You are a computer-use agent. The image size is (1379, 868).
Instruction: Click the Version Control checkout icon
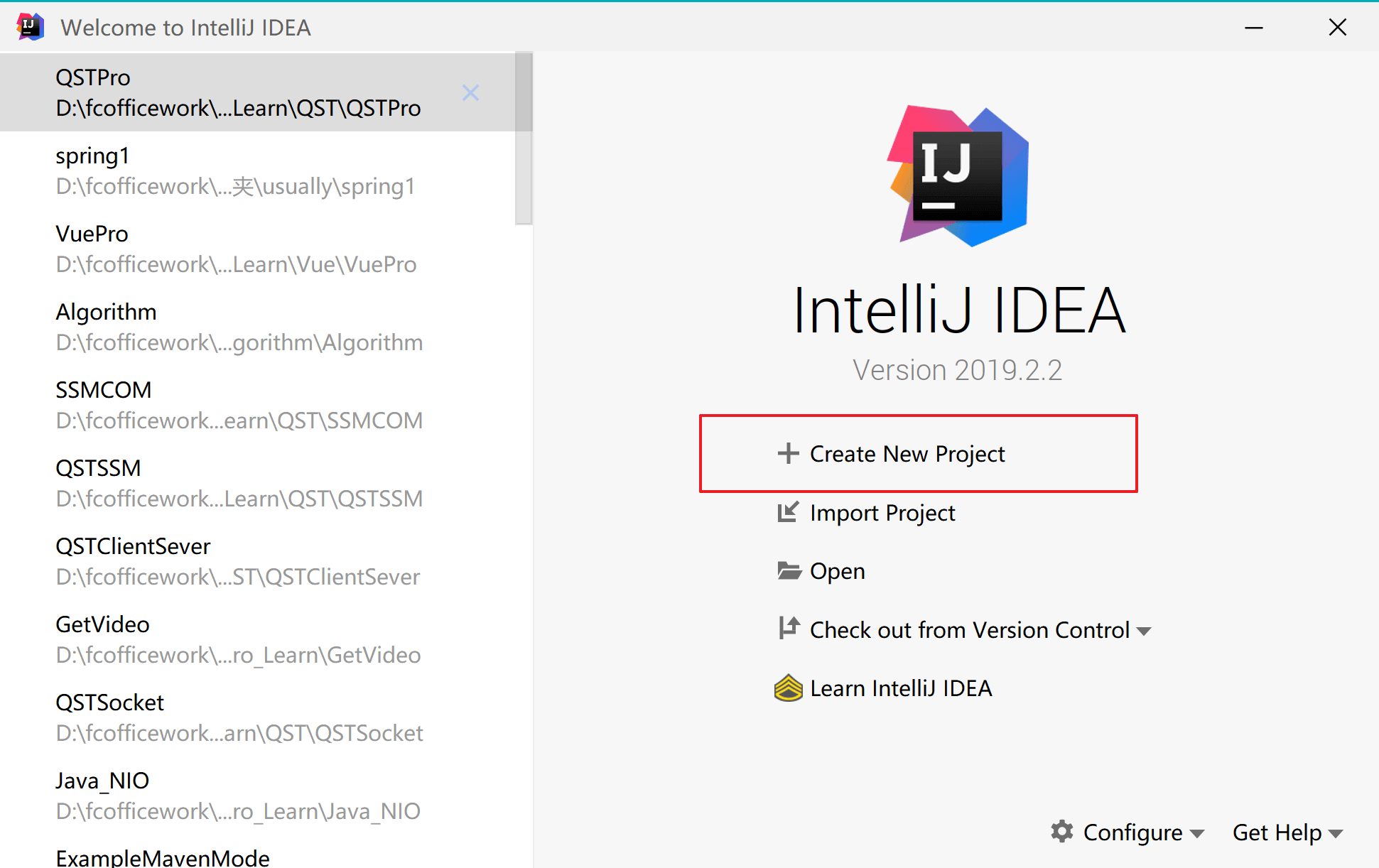click(789, 628)
